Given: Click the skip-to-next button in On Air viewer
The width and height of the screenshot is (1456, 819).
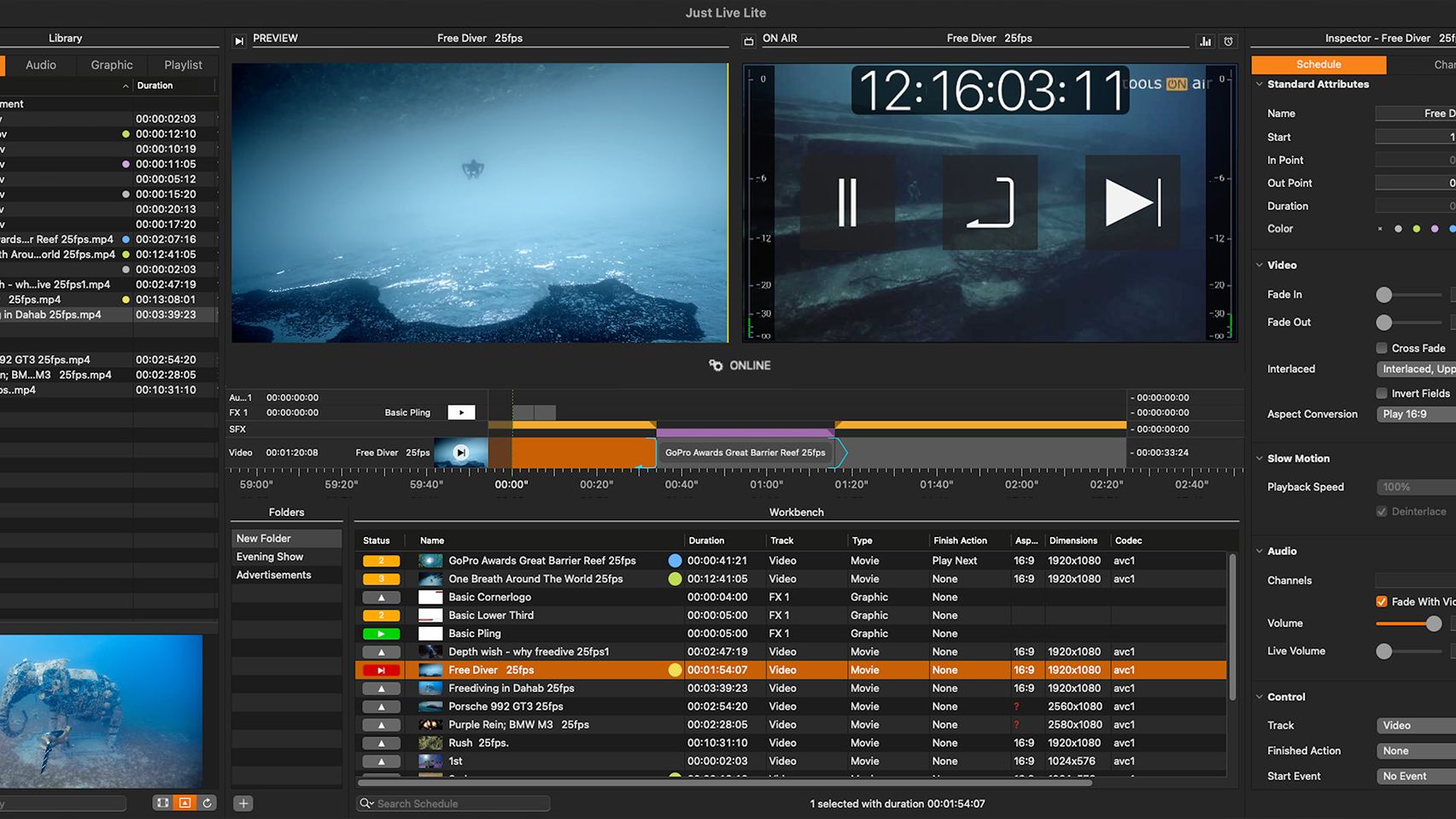Looking at the screenshot, I should point(1132,203).
